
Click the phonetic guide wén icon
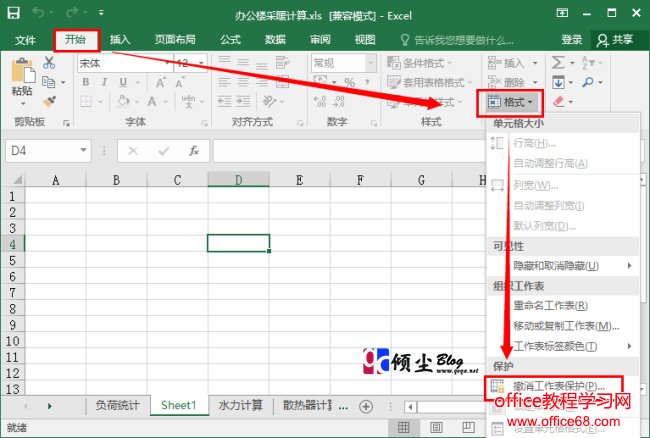[x=188, y=101]
